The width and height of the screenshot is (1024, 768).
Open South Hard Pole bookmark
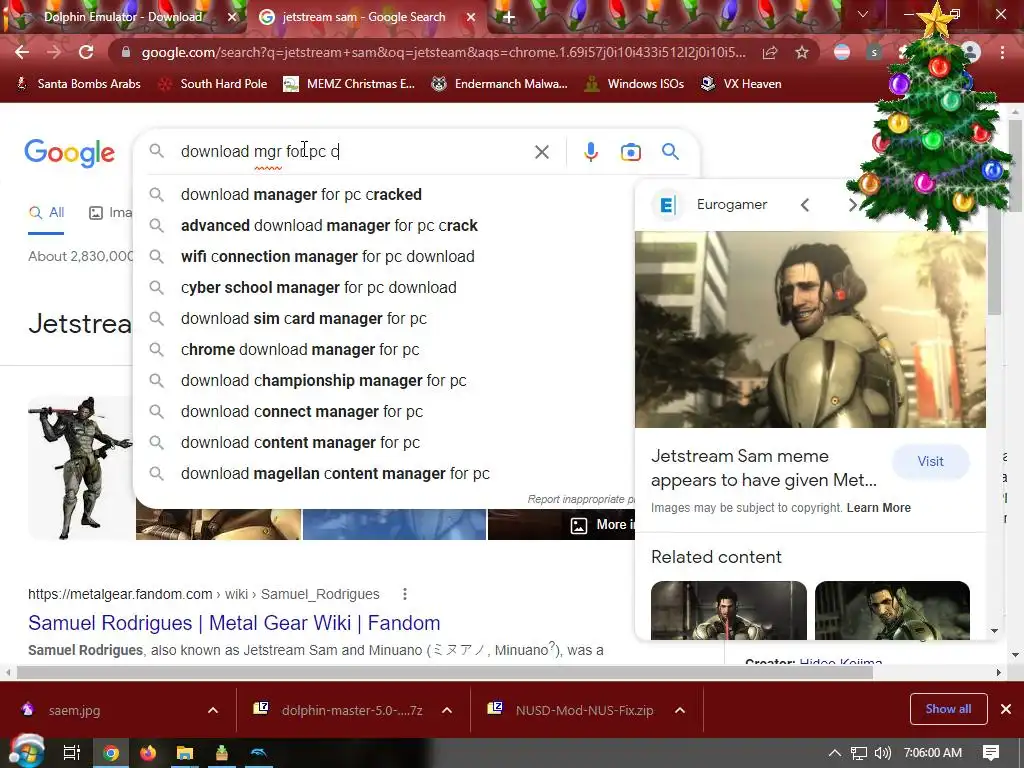tap(214, 84)
